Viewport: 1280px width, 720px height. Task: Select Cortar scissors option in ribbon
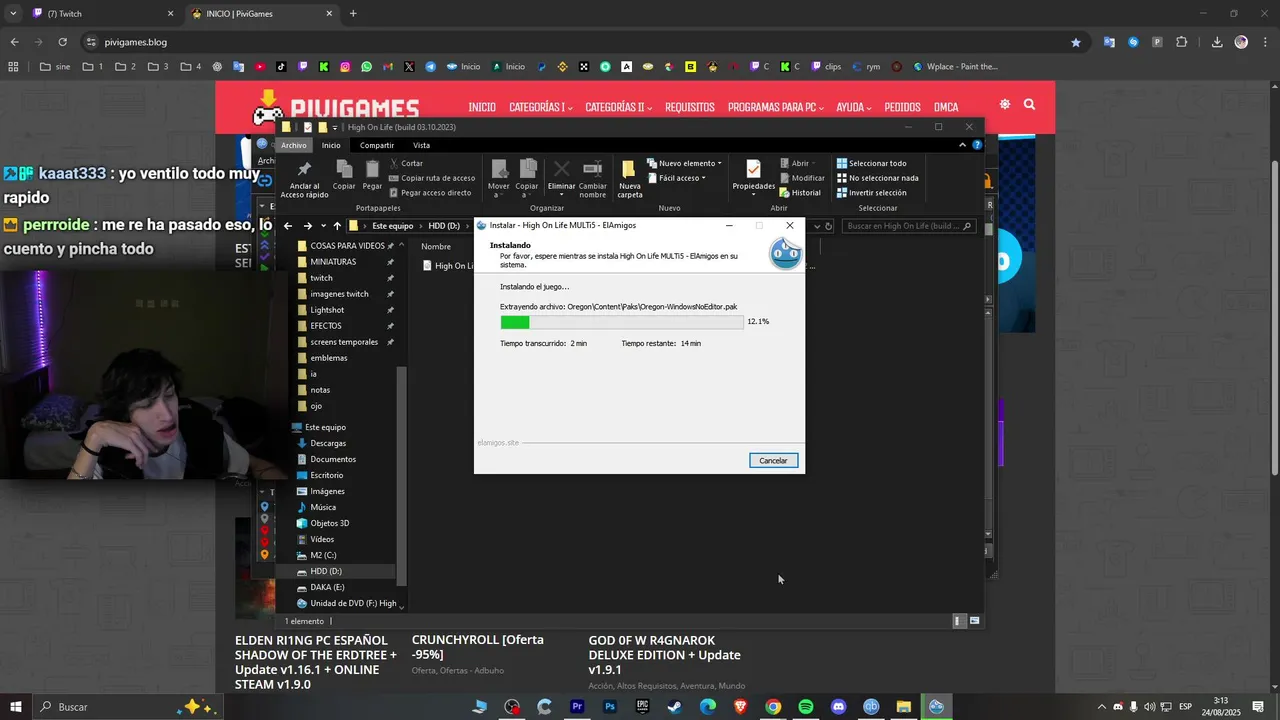(x=405, y=163)
